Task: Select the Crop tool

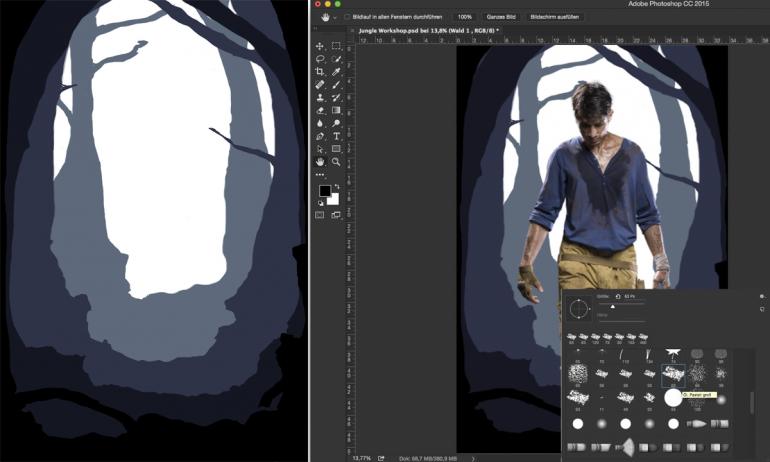Action: 320,72
